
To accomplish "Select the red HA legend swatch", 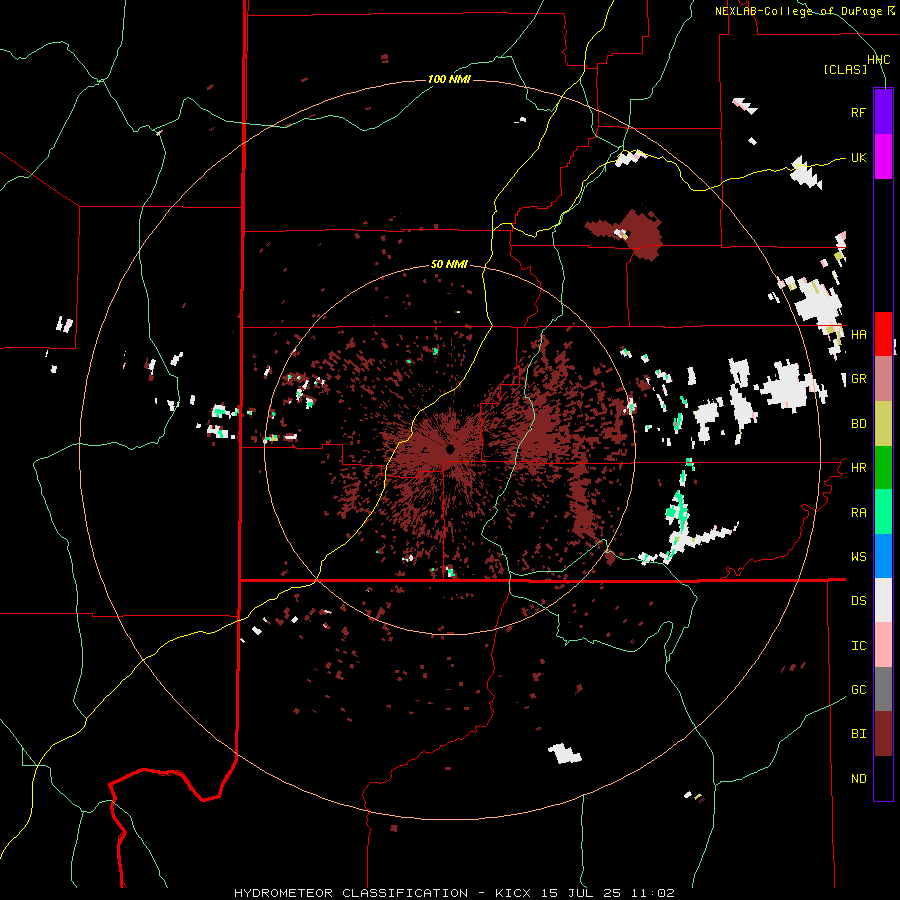I will [883, 334].
